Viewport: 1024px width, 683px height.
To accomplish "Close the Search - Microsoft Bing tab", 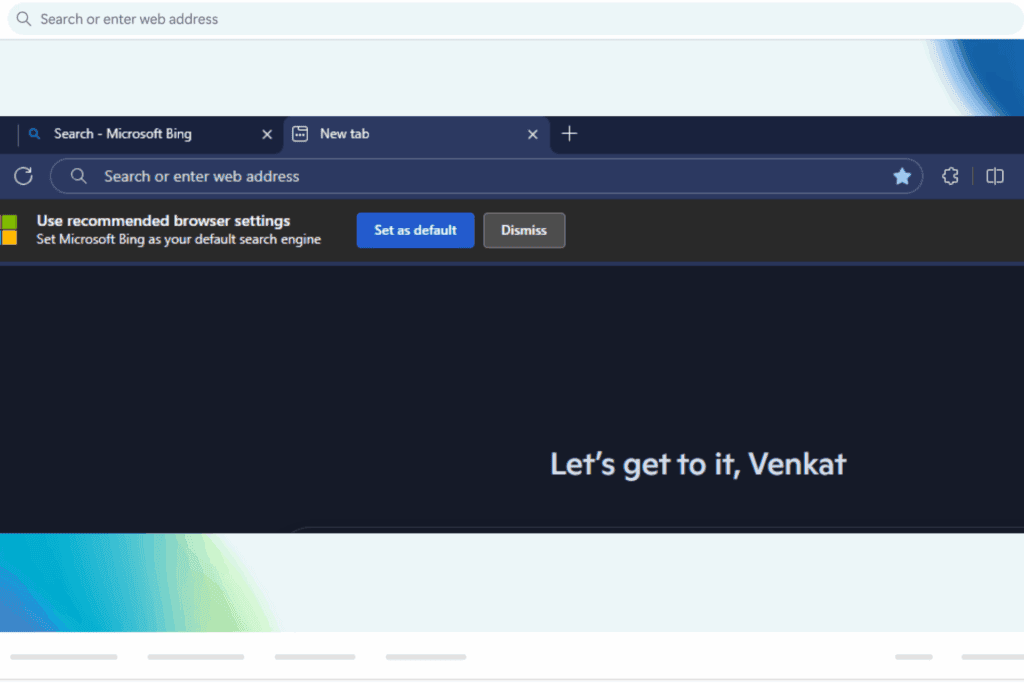I will pyautogui.click(x=266, y=133).
